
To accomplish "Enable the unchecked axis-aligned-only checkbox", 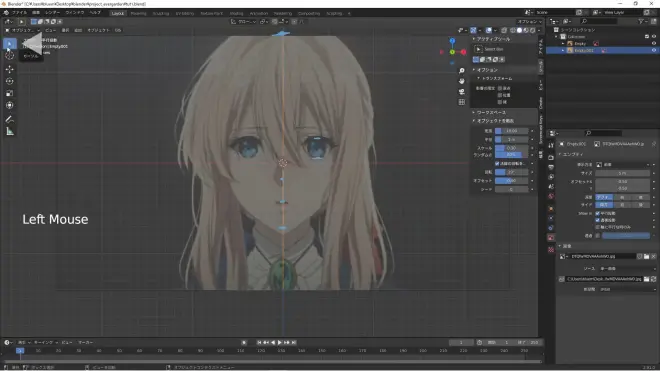I will (597, 227).
